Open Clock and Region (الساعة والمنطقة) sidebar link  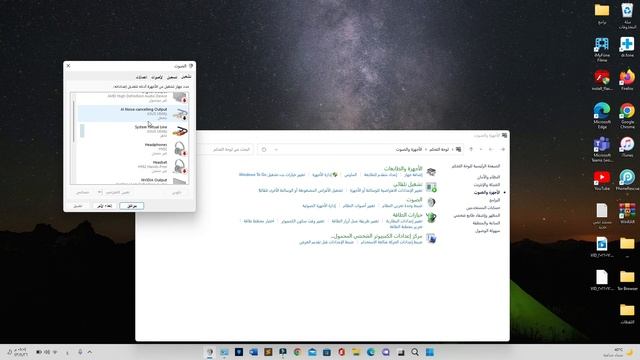click(x=487, y=223)
